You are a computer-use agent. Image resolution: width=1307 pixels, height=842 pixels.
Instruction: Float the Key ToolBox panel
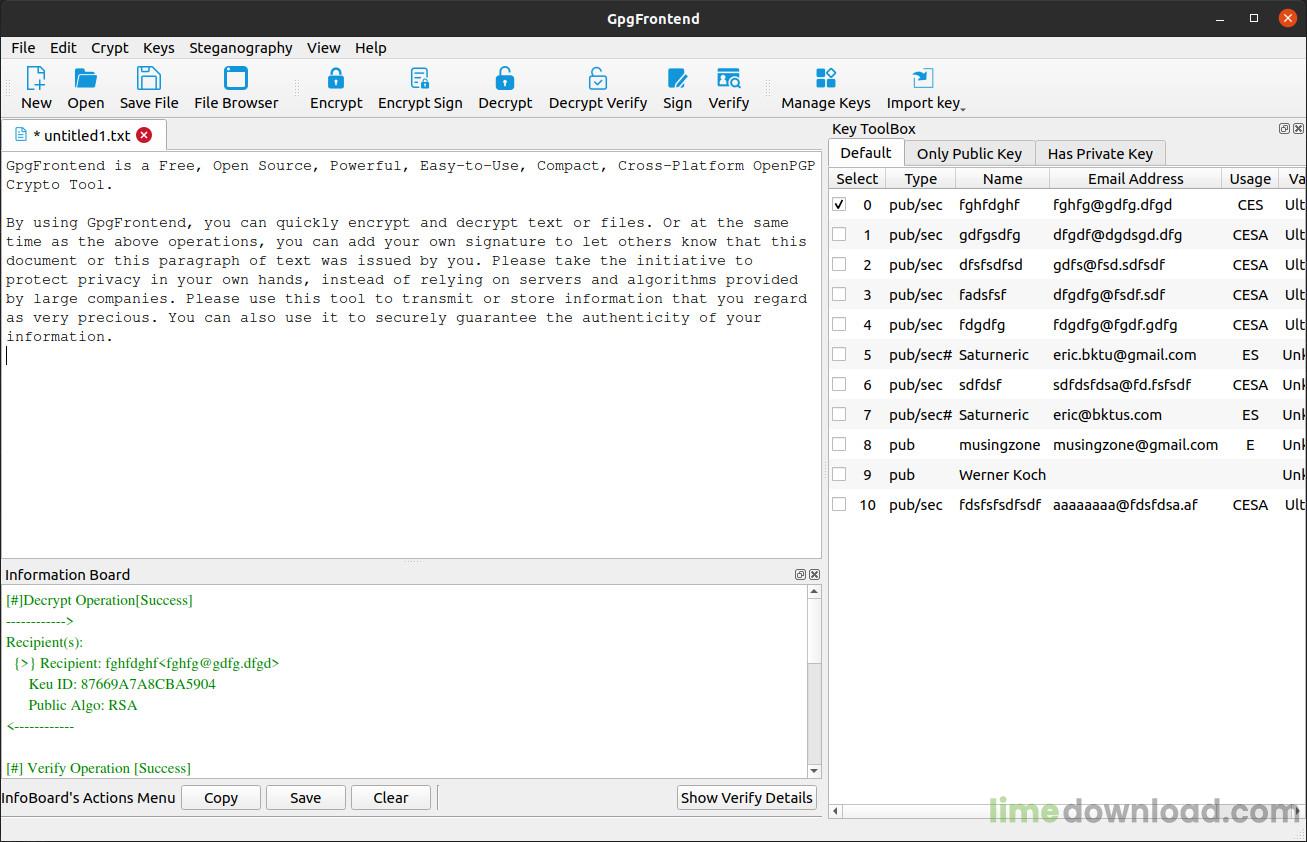coord(1285,129)
